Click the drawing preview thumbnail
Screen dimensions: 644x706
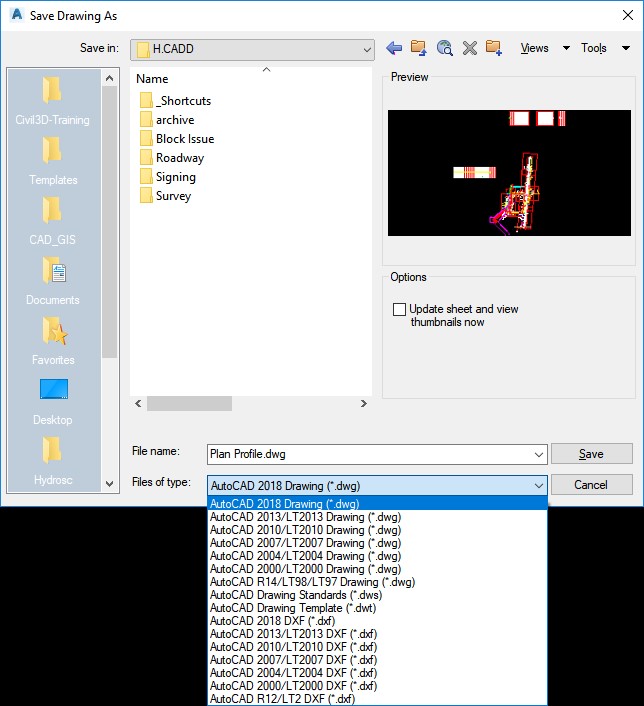pyautogui.click(x=509, y=173)
